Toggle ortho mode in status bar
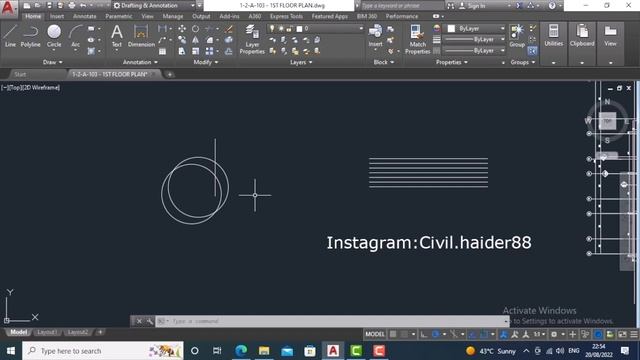The width and height of the screenshot is (640, 360). pyautogui.click(x=424, y=334)
